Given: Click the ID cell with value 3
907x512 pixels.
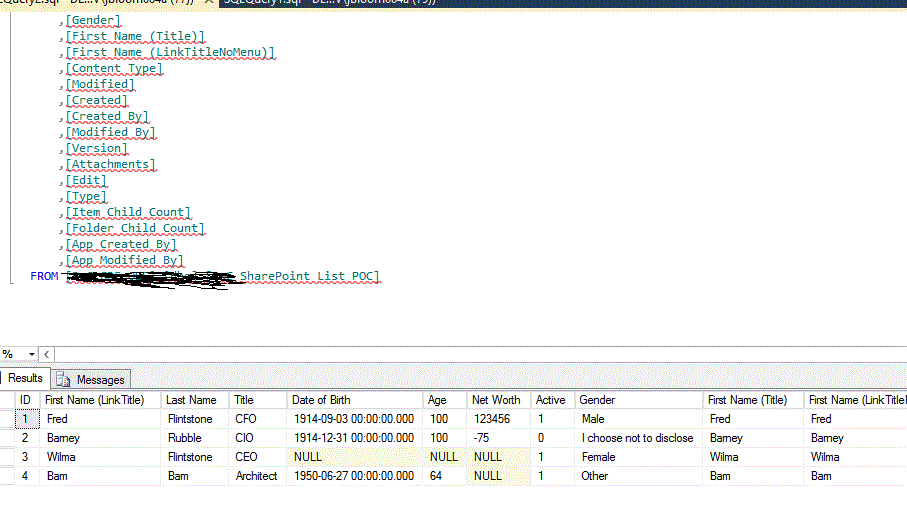Looking at the screenshot, I should 27,457.
